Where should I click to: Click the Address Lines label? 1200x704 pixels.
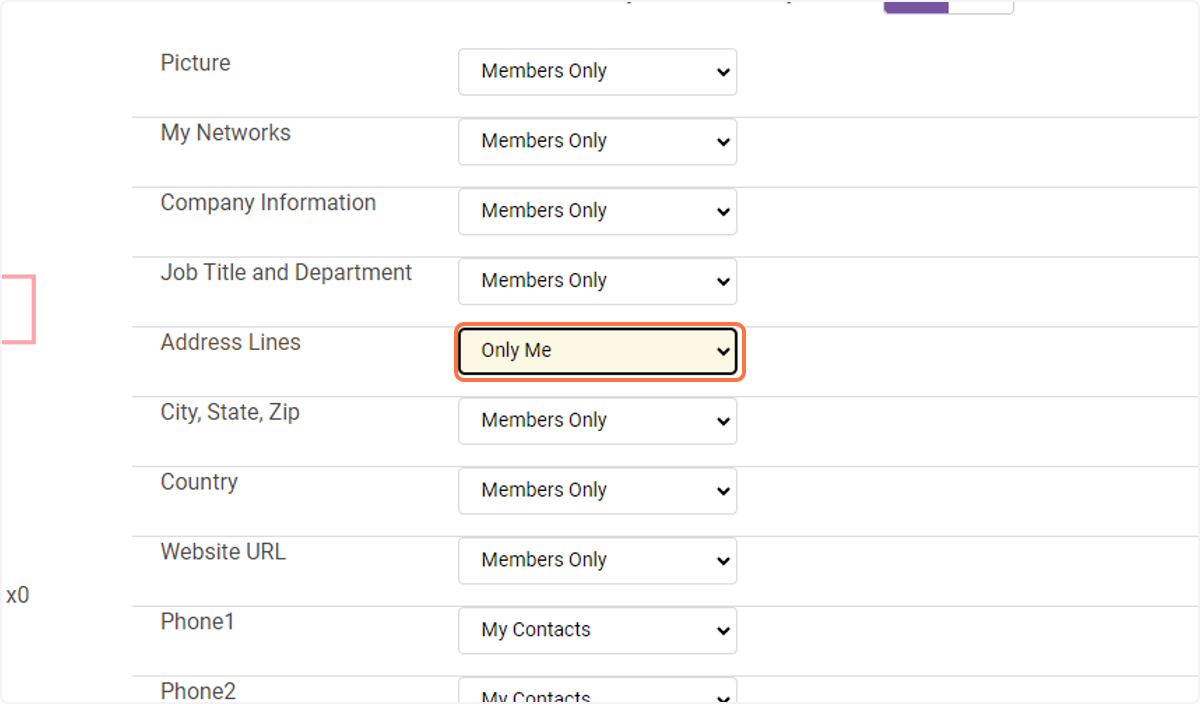coord(230,342)
